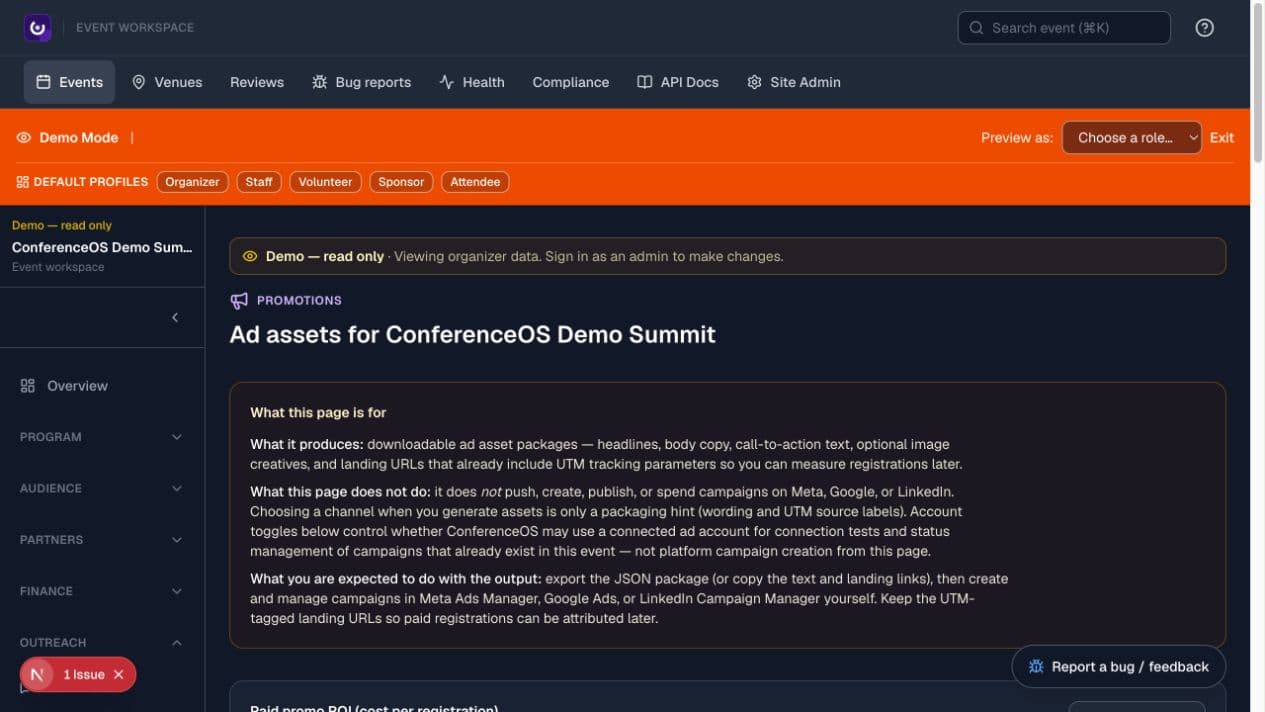Click the pulse icon beside Health
The image size is (1265, 712).
(x=446, y=82)
